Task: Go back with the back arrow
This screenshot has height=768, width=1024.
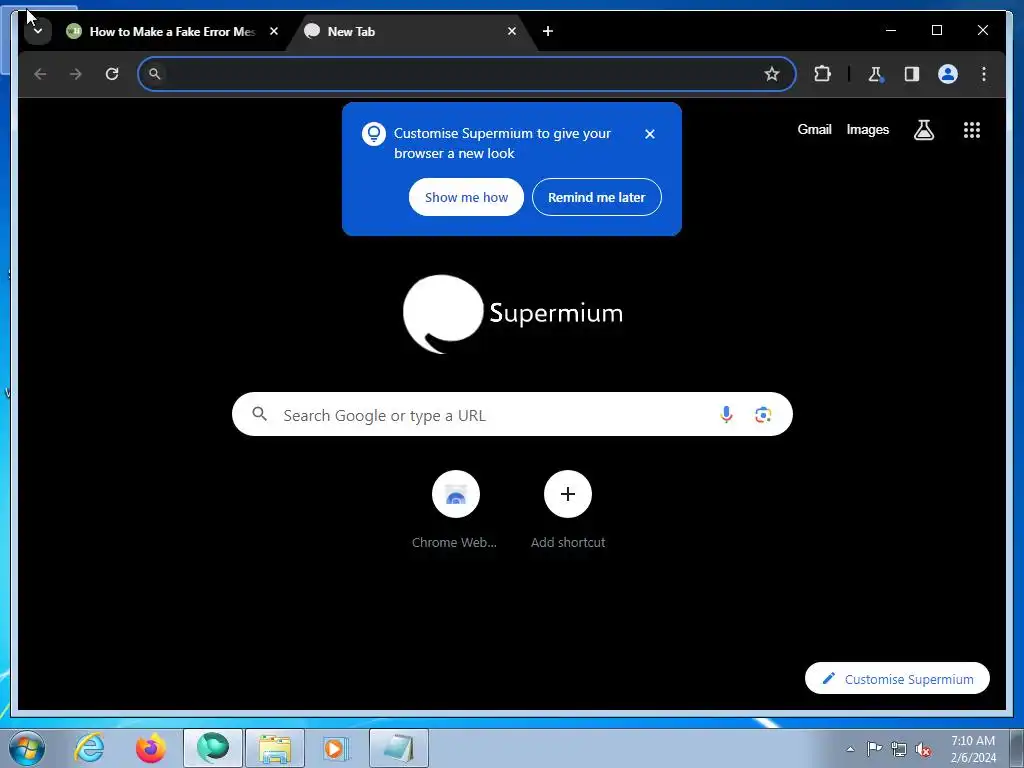Action: click(x=40, y=74)
